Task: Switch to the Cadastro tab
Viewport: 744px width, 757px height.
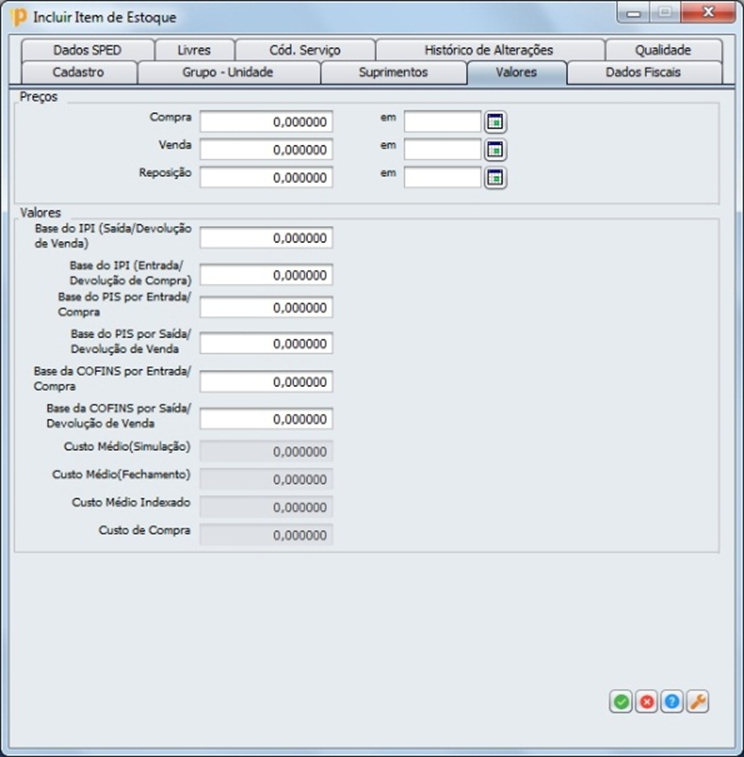Action: (x=78, y=73)
